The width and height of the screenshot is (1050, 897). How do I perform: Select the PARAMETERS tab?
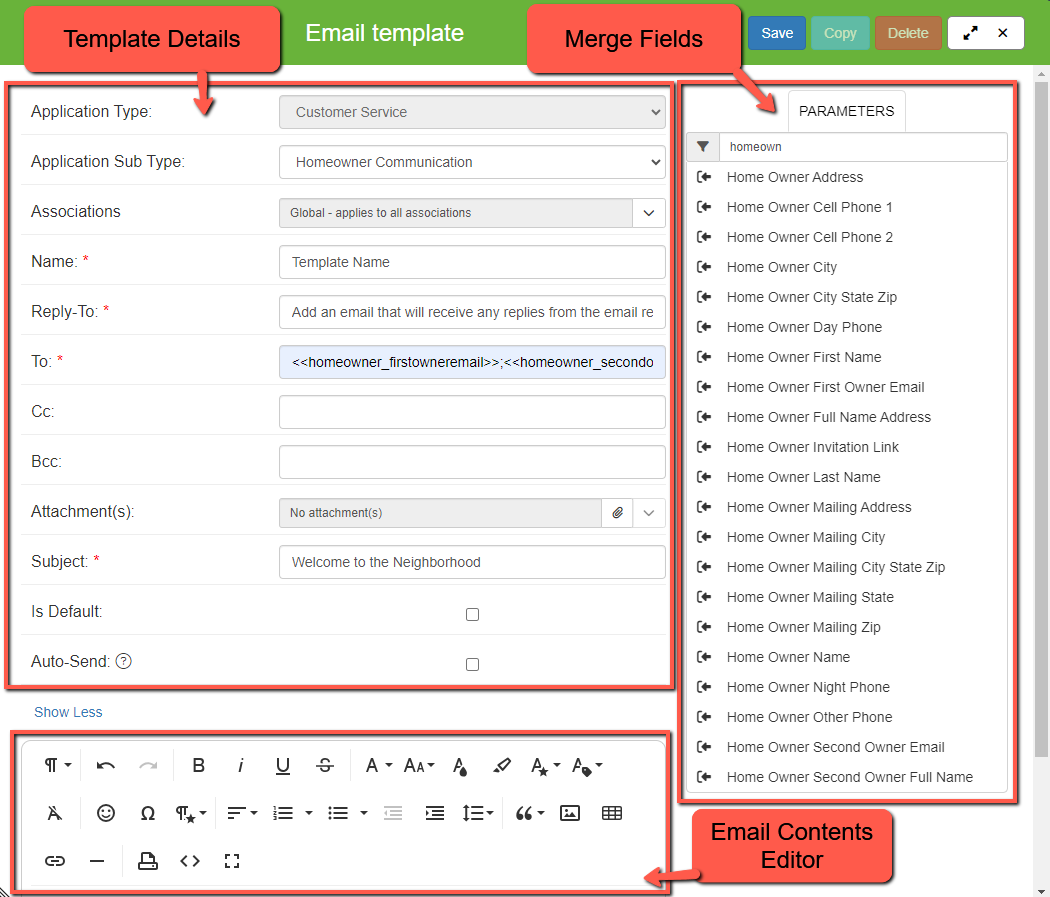[846, 111]
